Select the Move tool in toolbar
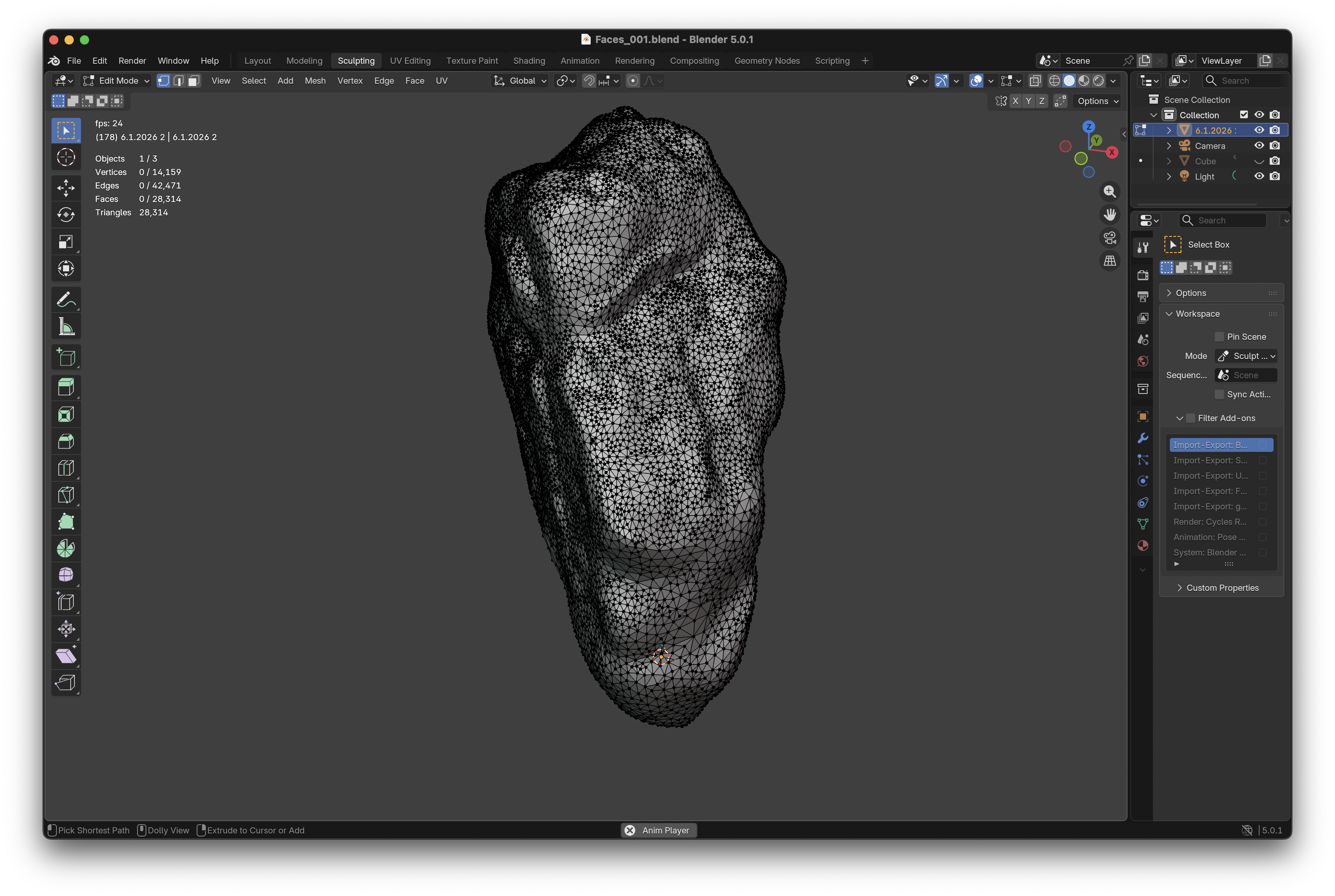Viewport: 1335px width, 896px height. point(66,187)
